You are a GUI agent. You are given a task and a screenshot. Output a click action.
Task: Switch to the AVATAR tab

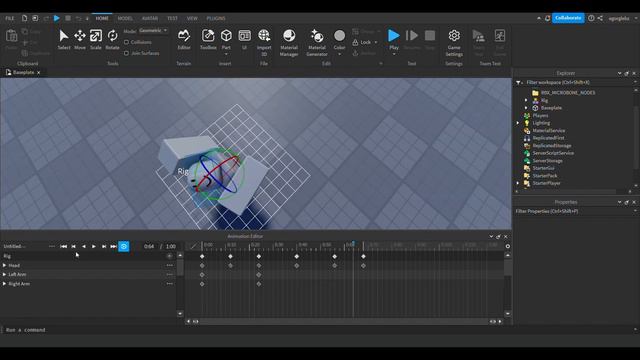pyautogui.click(x=150, y=18)
